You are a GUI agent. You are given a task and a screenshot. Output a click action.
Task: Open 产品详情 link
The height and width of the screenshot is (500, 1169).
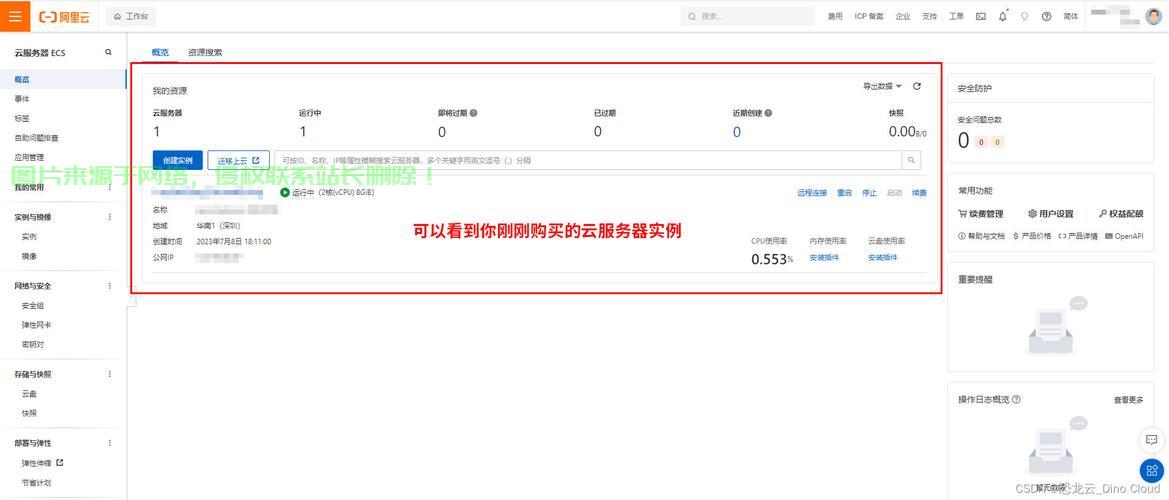click(1077, 235)
